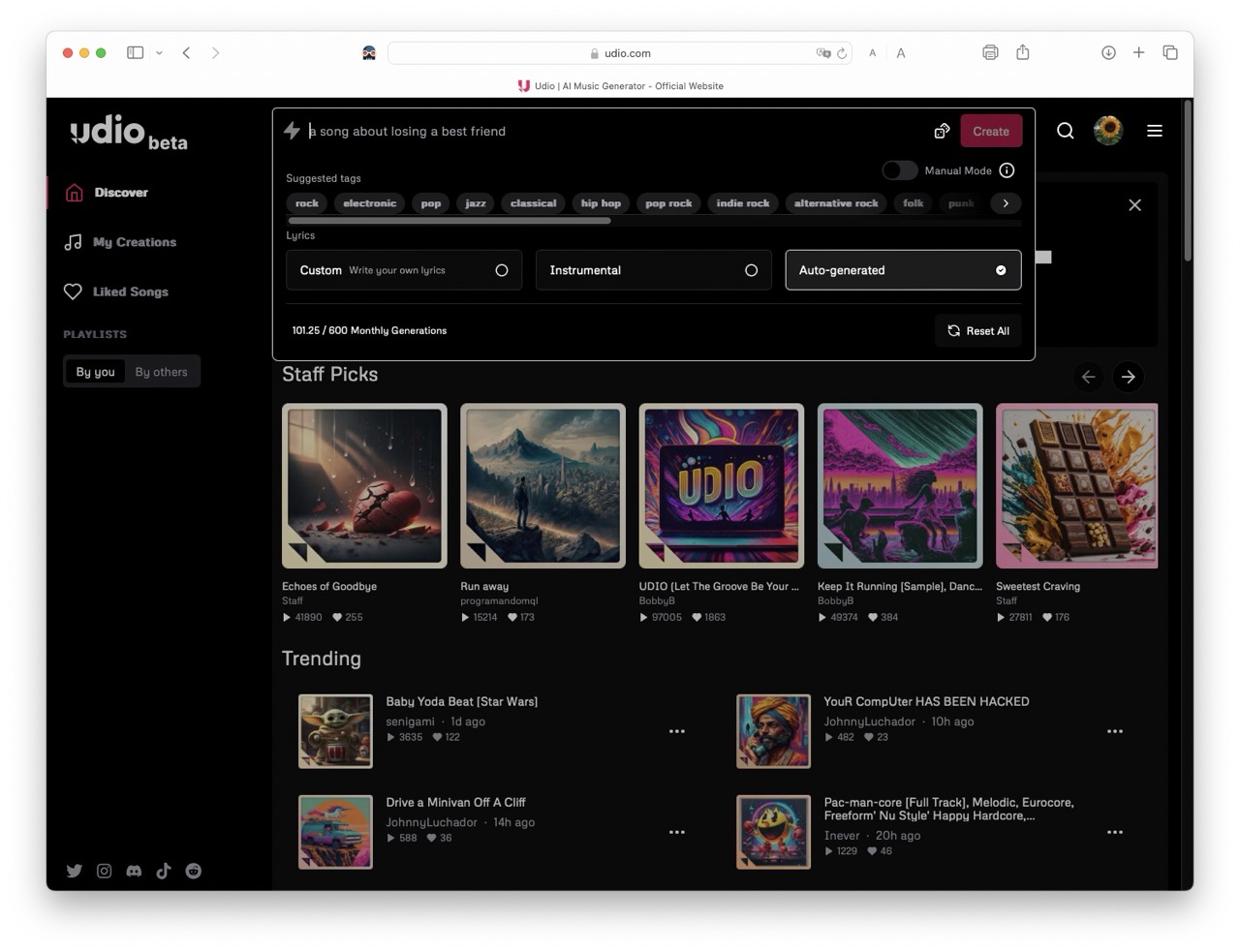Enable the Manual Mode toggle
The height and width of the screenshot is (952, 1240).
[x=899, y=170]
